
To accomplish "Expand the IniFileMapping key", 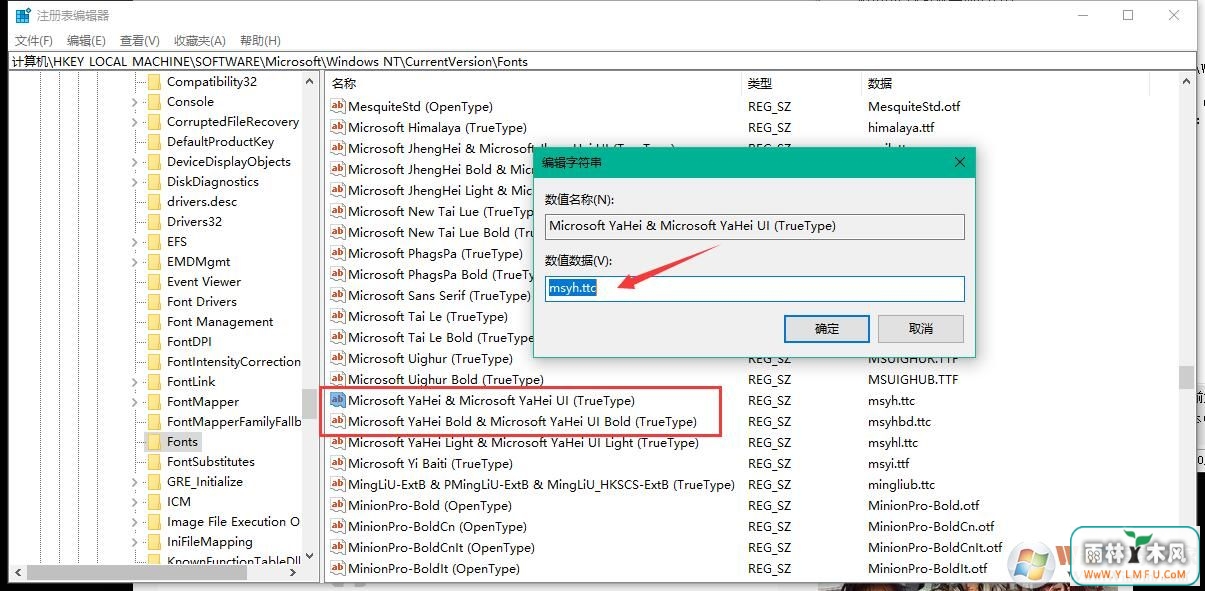I will tap(135, 542).
